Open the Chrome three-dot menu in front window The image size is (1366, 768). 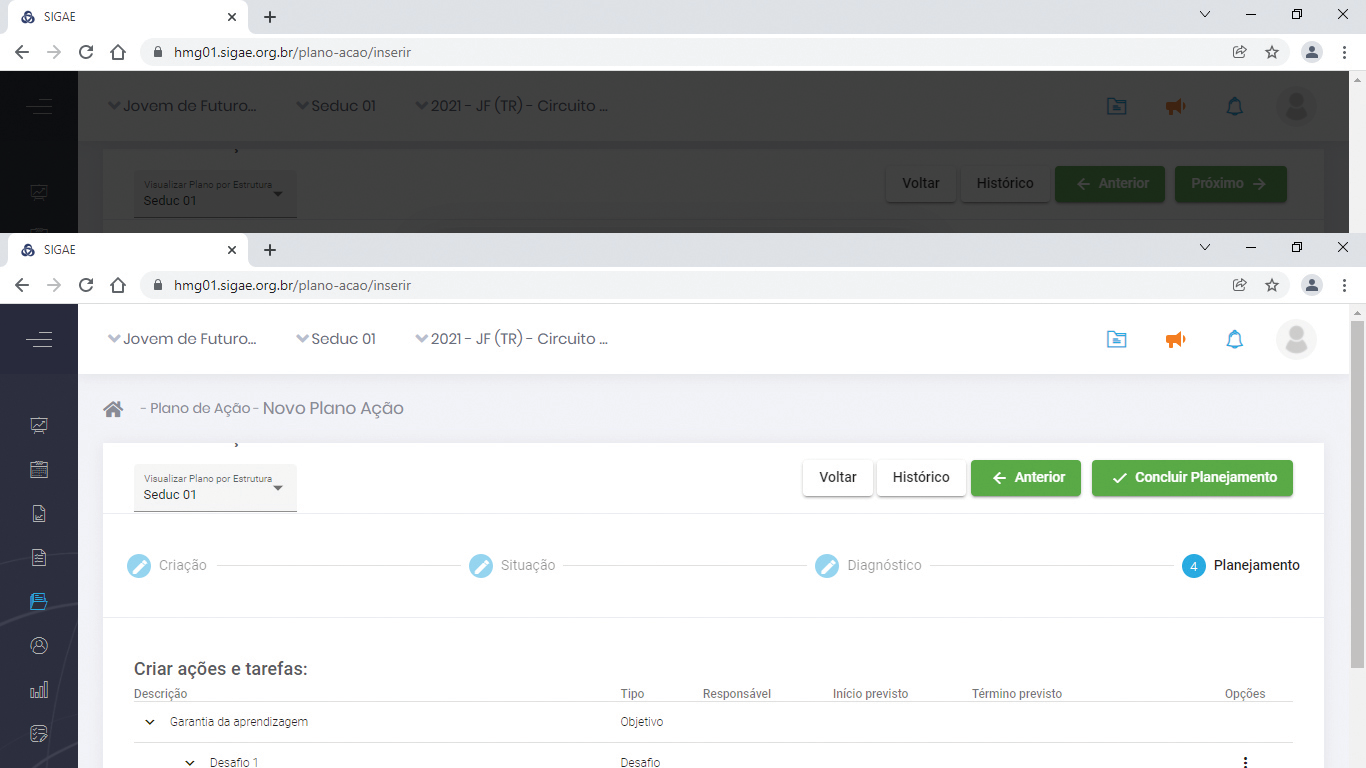tap(1345, 285)
